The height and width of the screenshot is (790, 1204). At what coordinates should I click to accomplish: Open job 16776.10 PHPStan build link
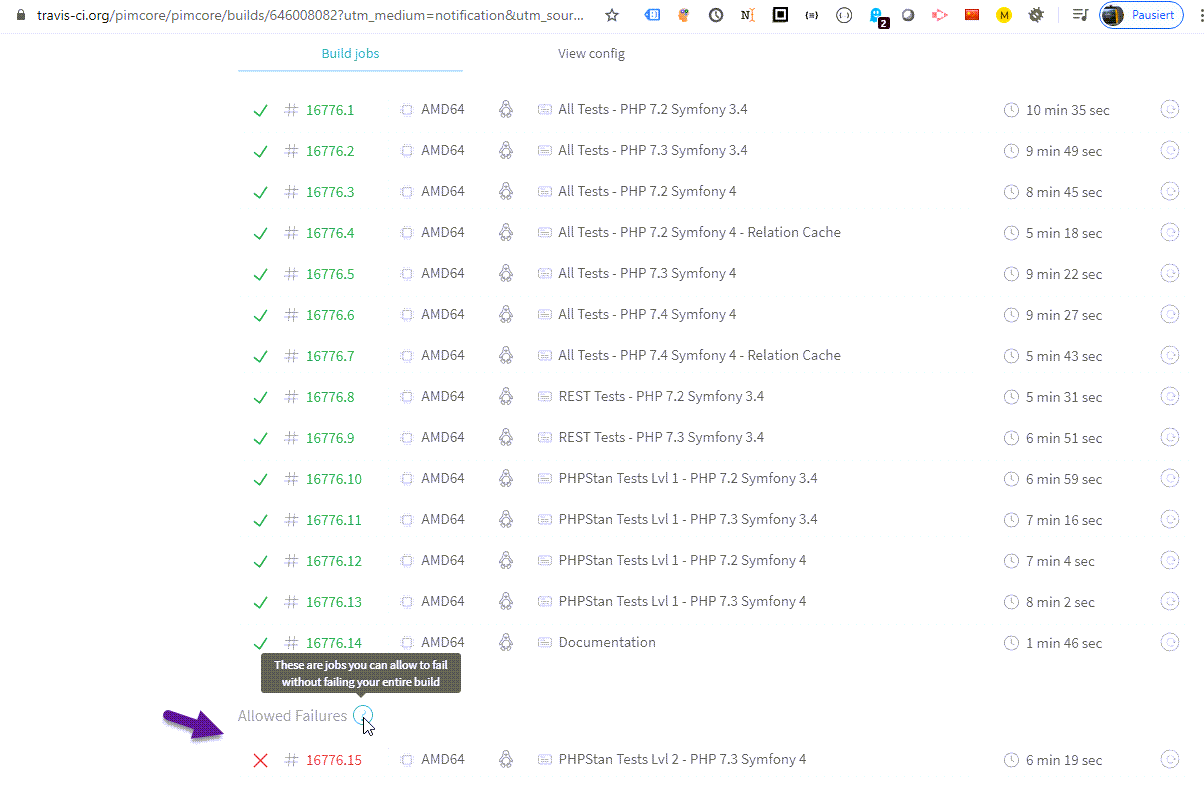pos(334,479)
